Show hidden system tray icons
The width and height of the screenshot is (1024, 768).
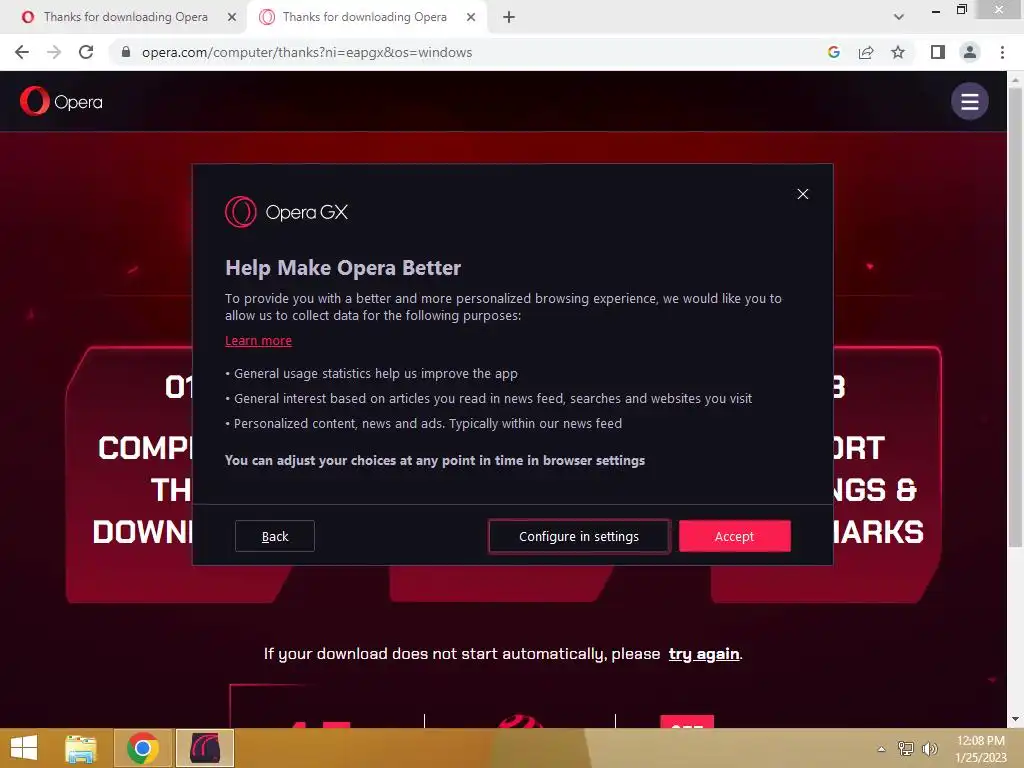(x=881, y=749)
